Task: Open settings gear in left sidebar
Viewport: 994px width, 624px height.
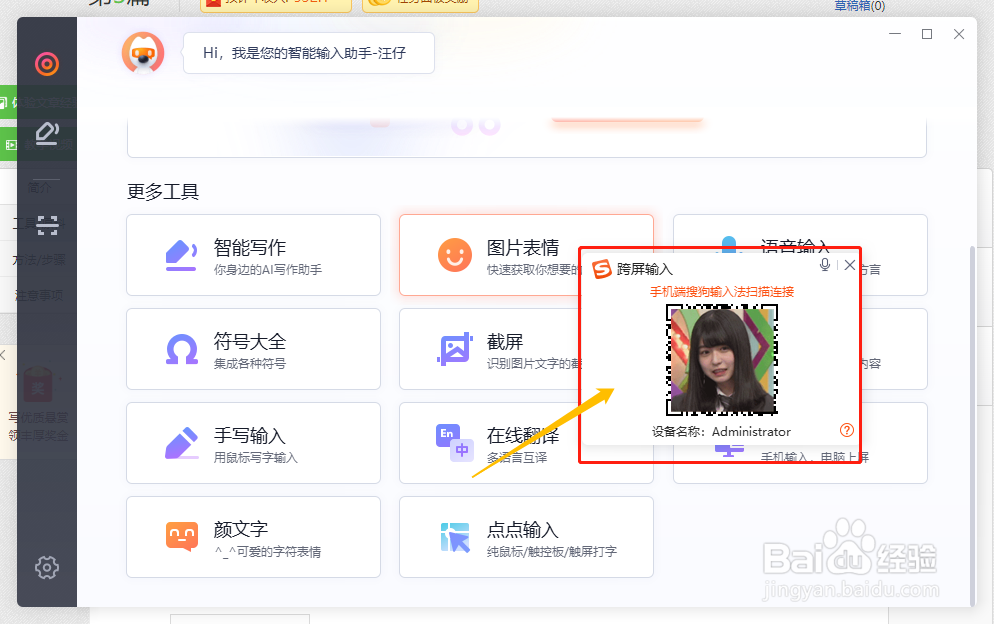Action: click(47, 568)
